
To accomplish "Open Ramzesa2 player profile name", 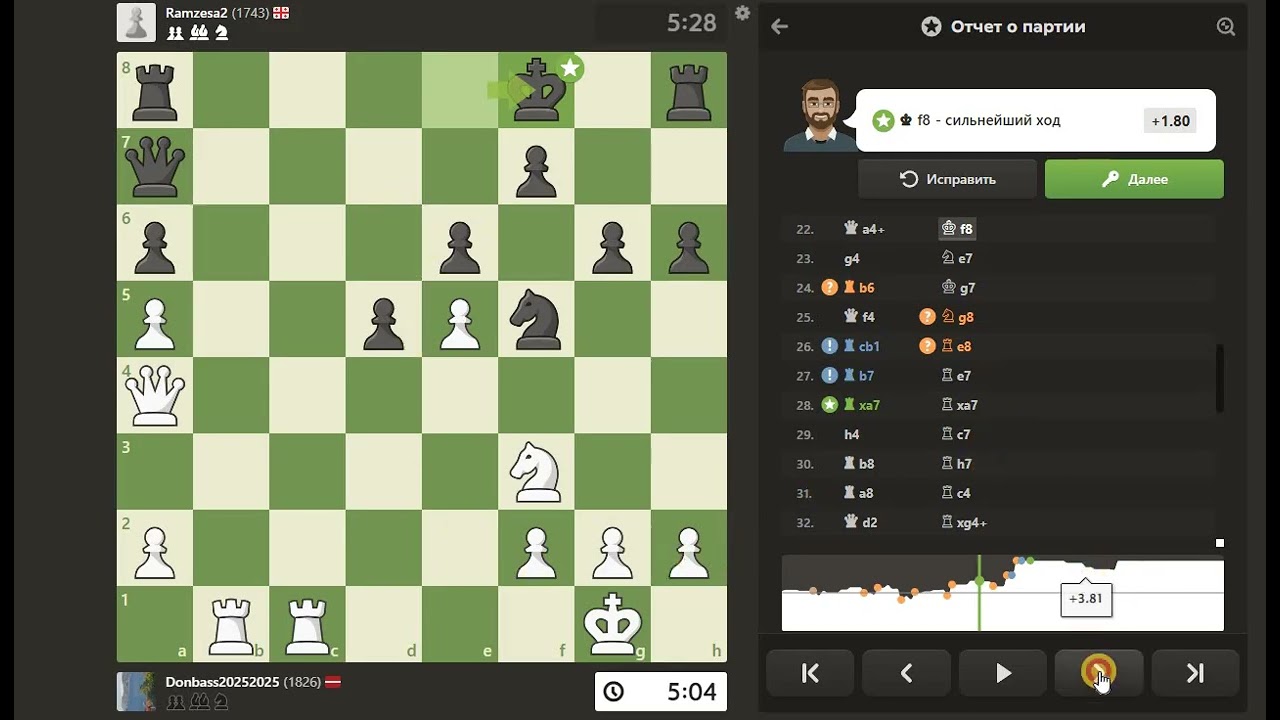I will 197,13.
